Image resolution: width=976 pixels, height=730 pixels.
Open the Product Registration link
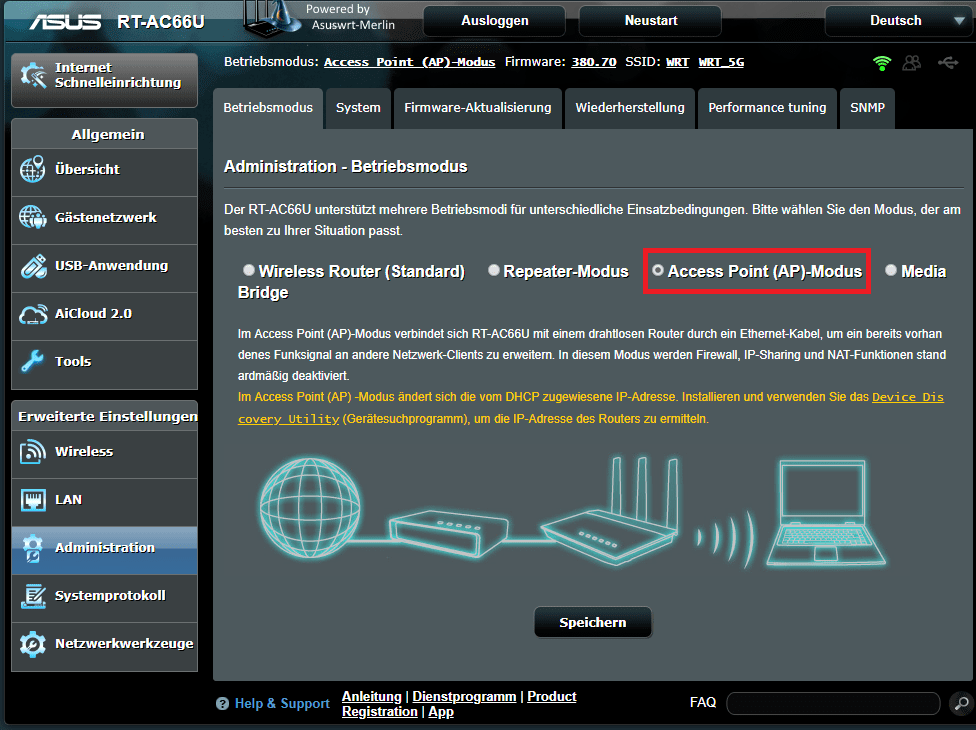click(x=551, y=696)
